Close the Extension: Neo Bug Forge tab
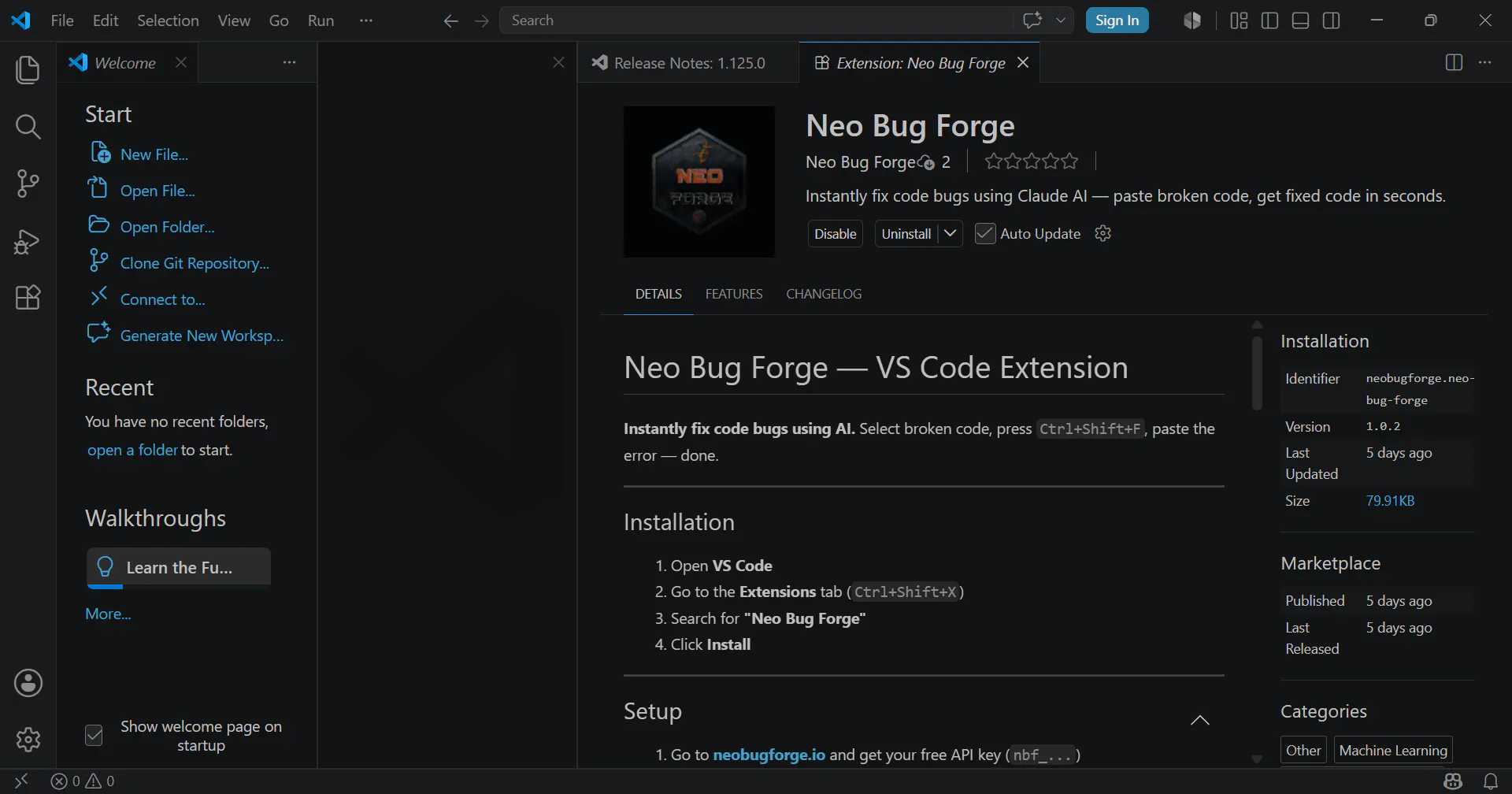Image resolution: width=1512 pixels, height=794 pixels. pos(1023,62)
